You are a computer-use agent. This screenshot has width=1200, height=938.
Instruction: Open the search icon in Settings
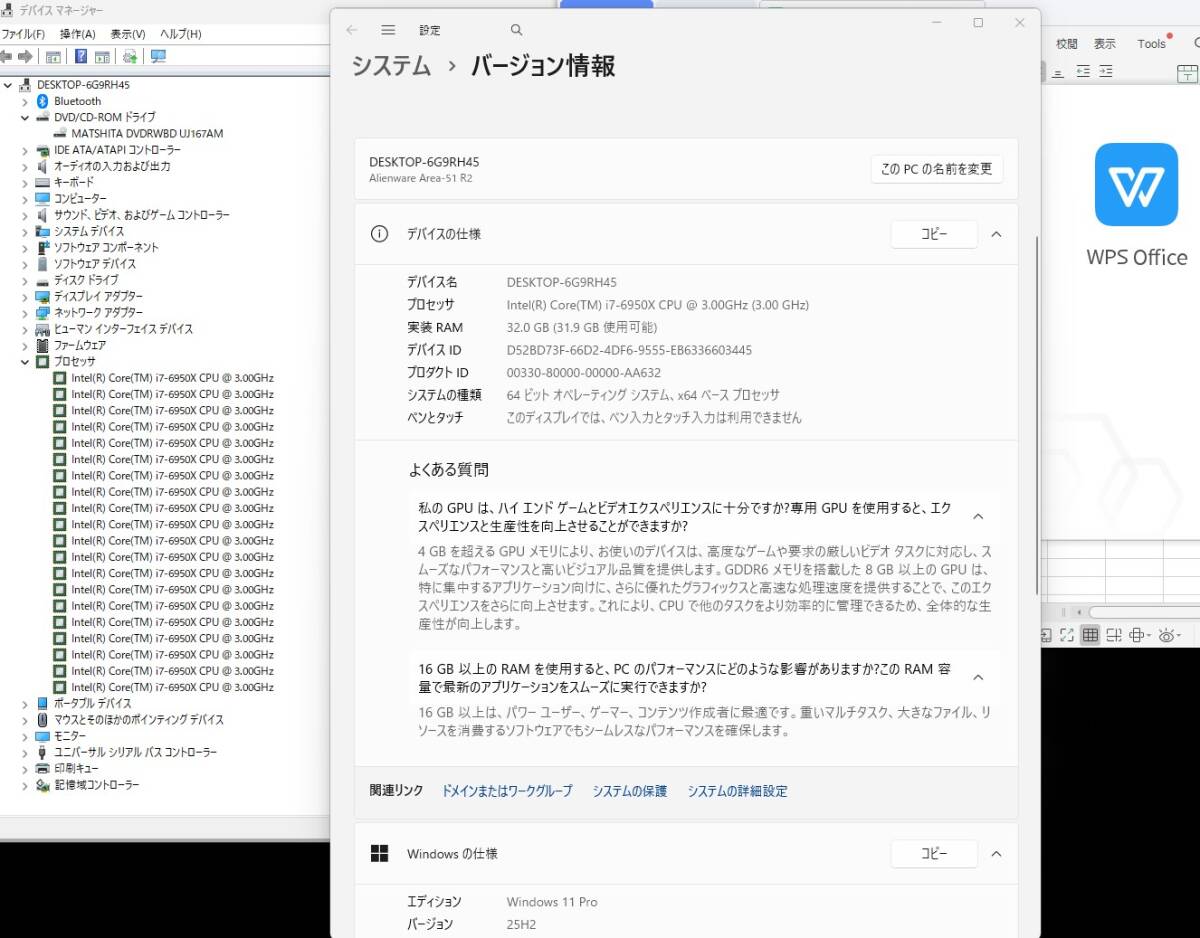(x=516, y=30)
